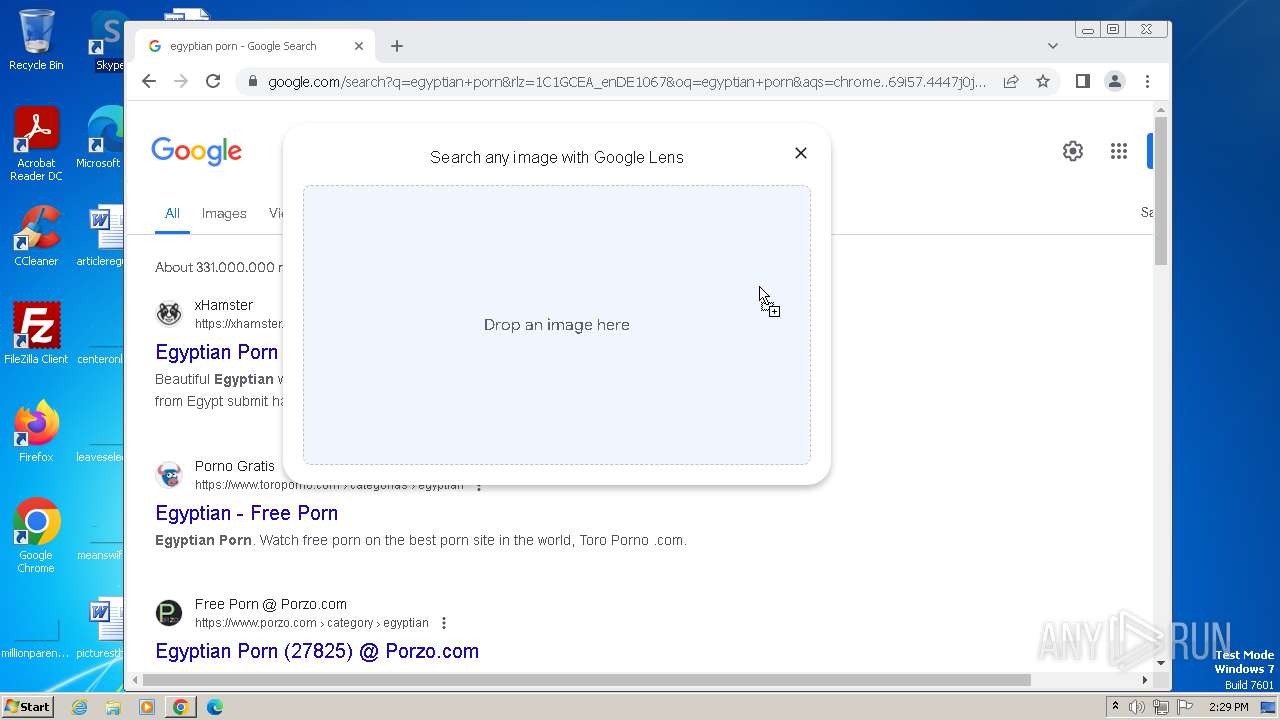1280x720 pixels.
Task: Open the Chrome side panel
Action: click(1082, 81)
